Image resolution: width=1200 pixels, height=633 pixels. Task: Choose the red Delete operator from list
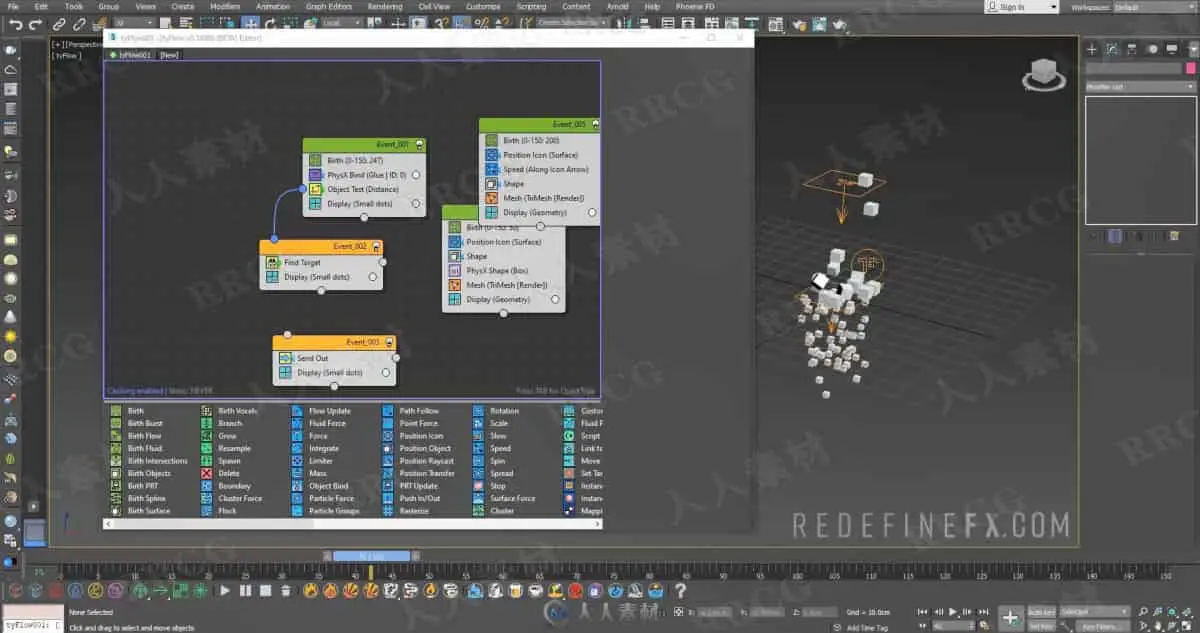(x=220, y=473)
